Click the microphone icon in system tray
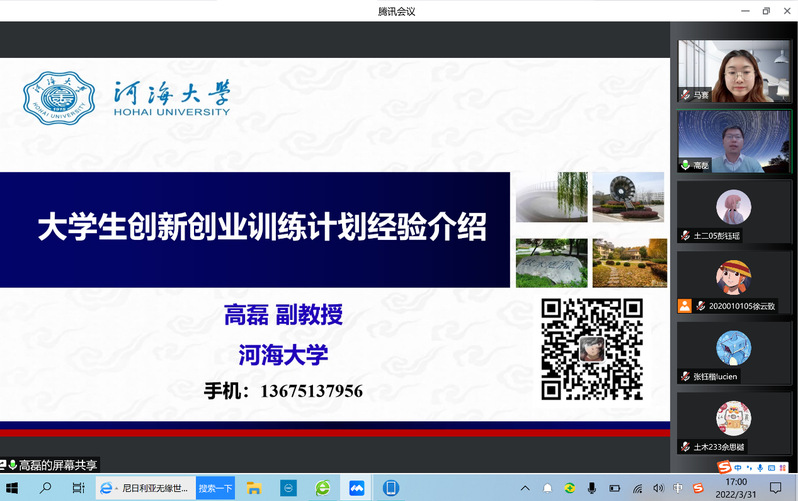This screenshot has height=501, width=798. [591, 488]
